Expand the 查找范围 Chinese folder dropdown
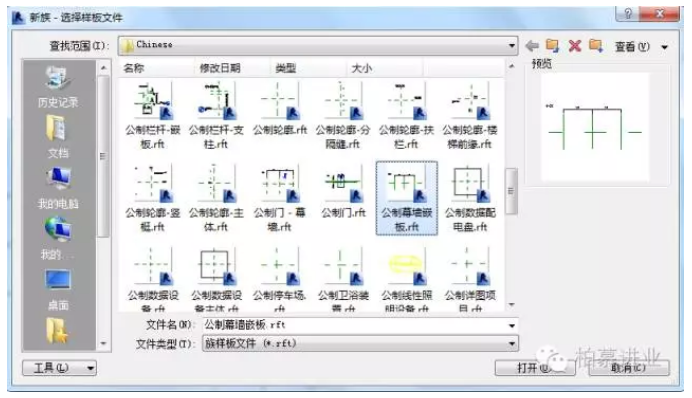 point(511,45)
